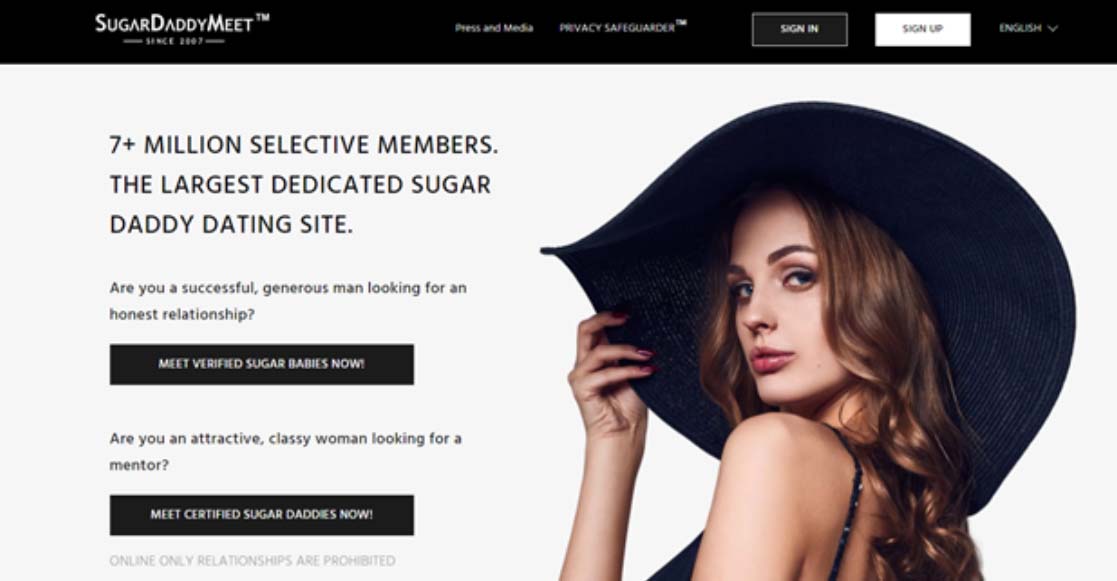Viewport: 1117px width, 581px height.
Task: Expand the English language dropdown
Action: tap(1028, 28)
